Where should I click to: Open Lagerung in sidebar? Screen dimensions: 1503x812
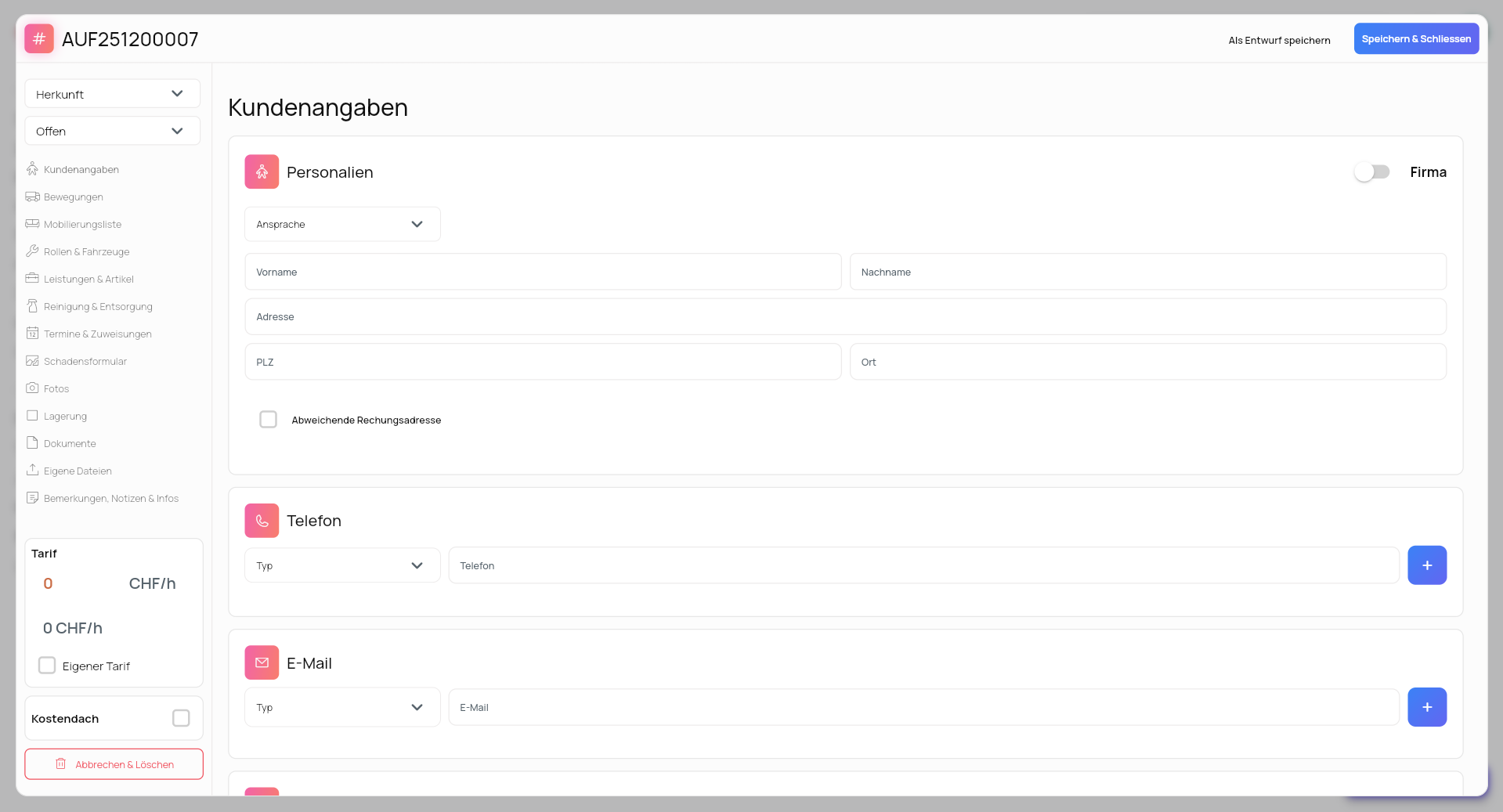click(x=65, y=417)
